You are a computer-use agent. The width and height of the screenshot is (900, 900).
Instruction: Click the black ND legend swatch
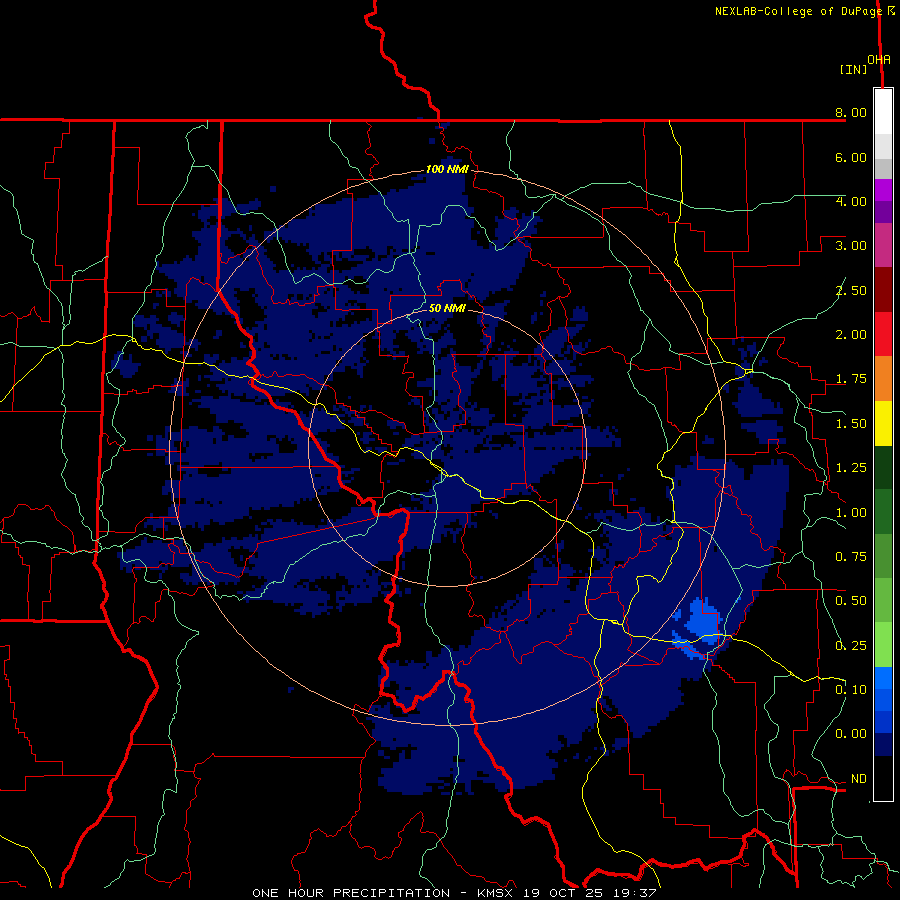[883, 778]
